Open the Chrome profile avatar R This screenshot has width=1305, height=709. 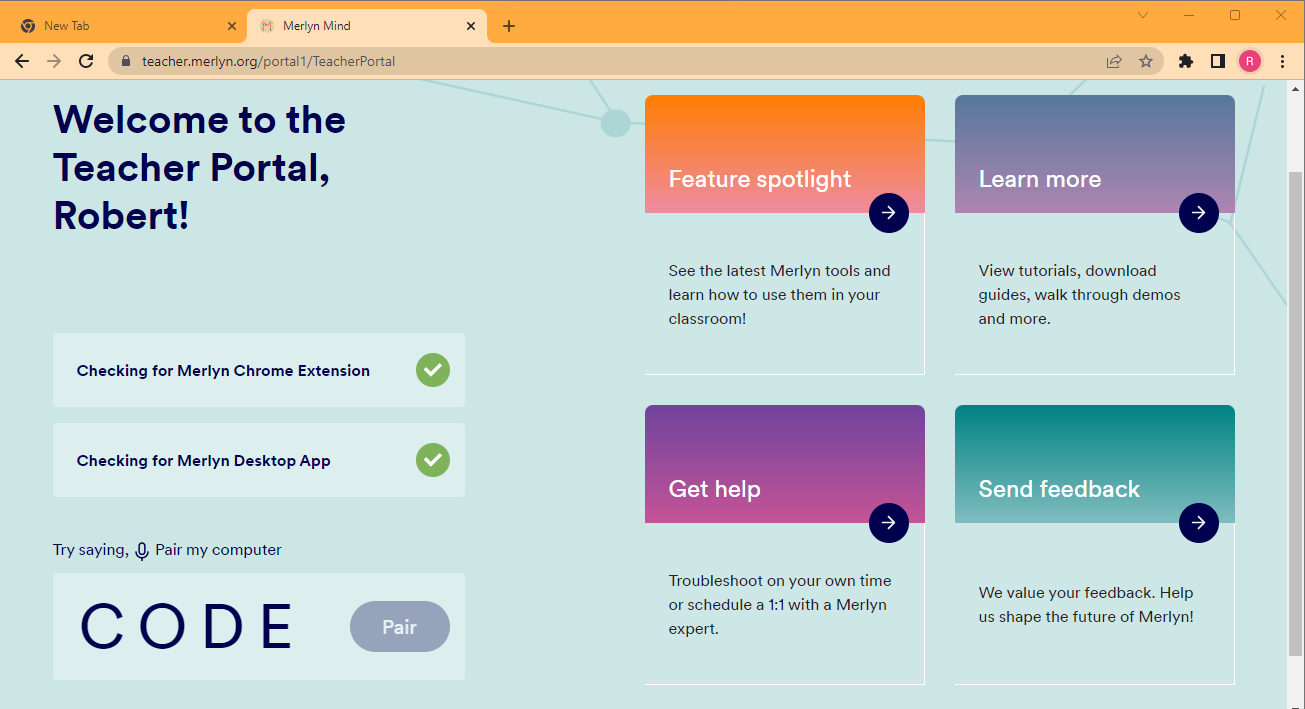1250,61
